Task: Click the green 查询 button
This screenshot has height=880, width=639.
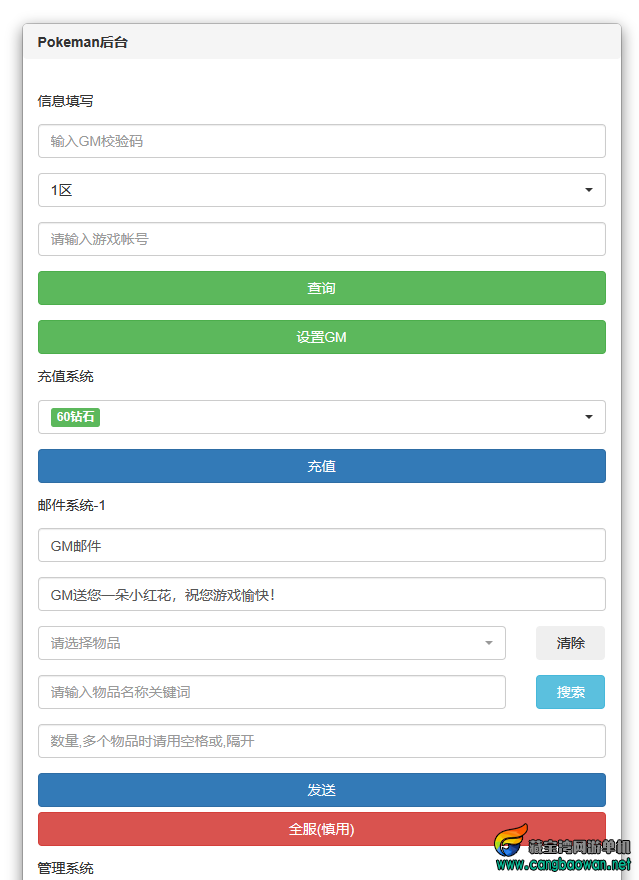Action: 321,288
